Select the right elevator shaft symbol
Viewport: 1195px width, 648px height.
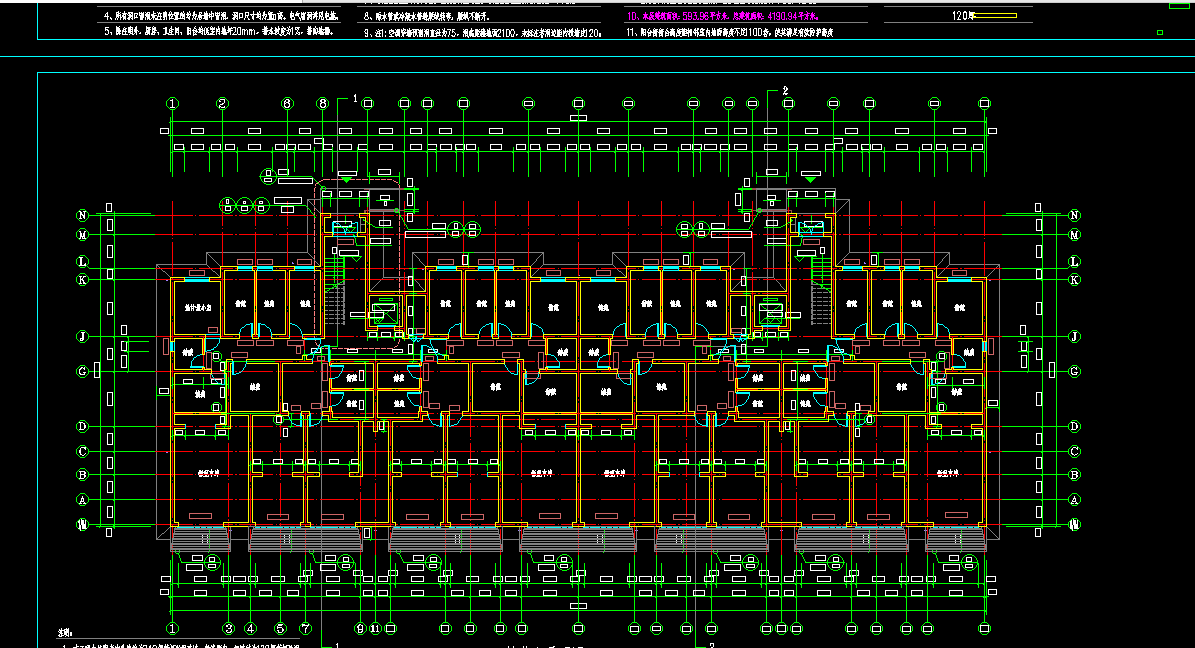click(x=771, y=313)
